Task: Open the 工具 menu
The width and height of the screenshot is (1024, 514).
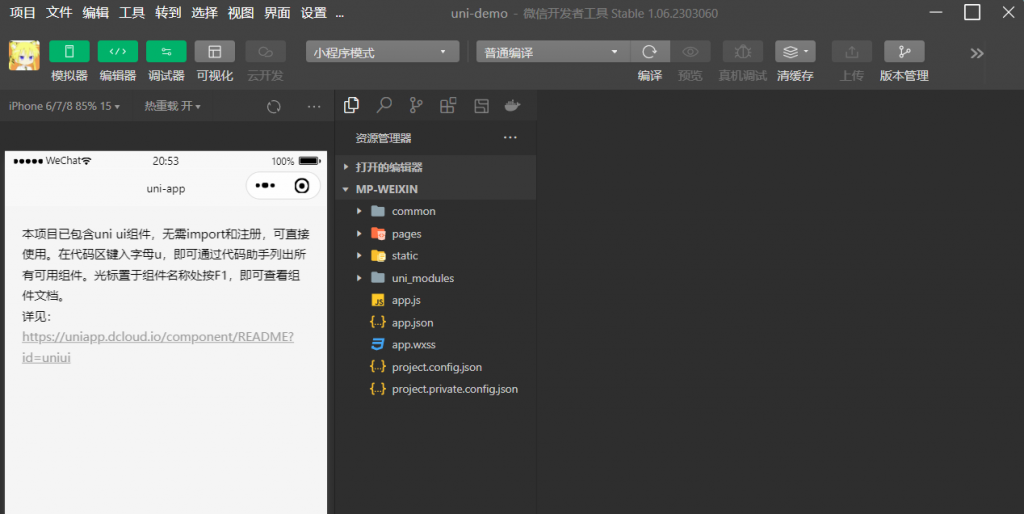Action: [132, 13]
